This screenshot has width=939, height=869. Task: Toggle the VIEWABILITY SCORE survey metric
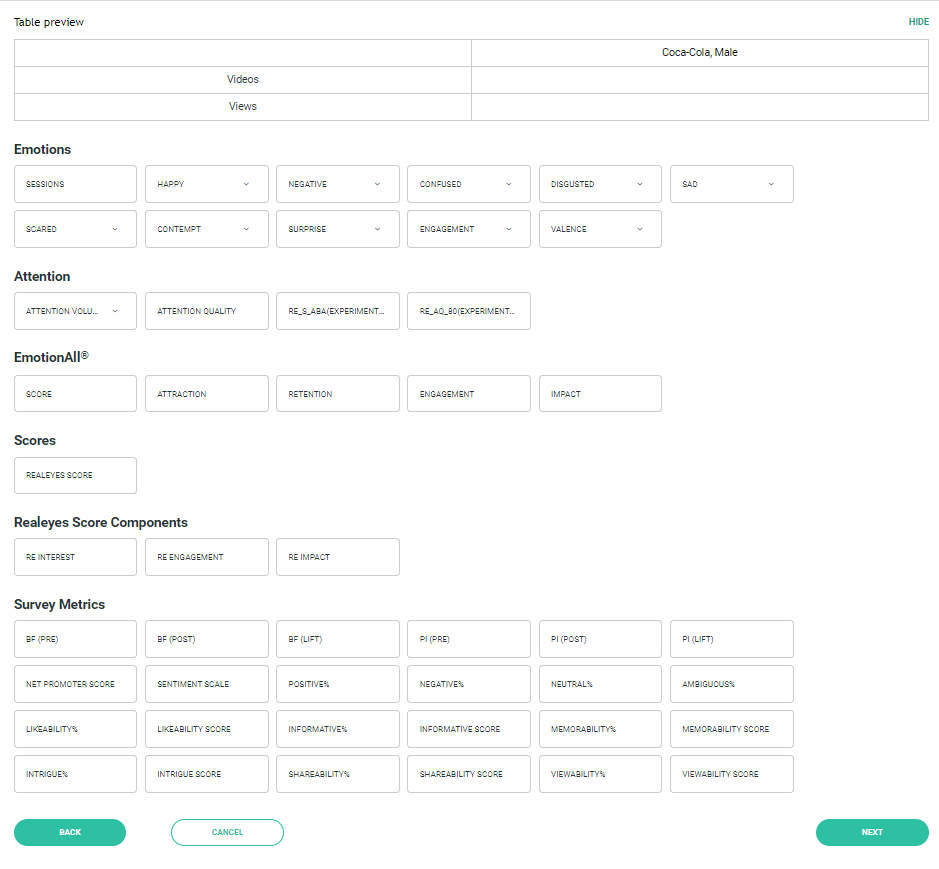(x=732, y=774)
